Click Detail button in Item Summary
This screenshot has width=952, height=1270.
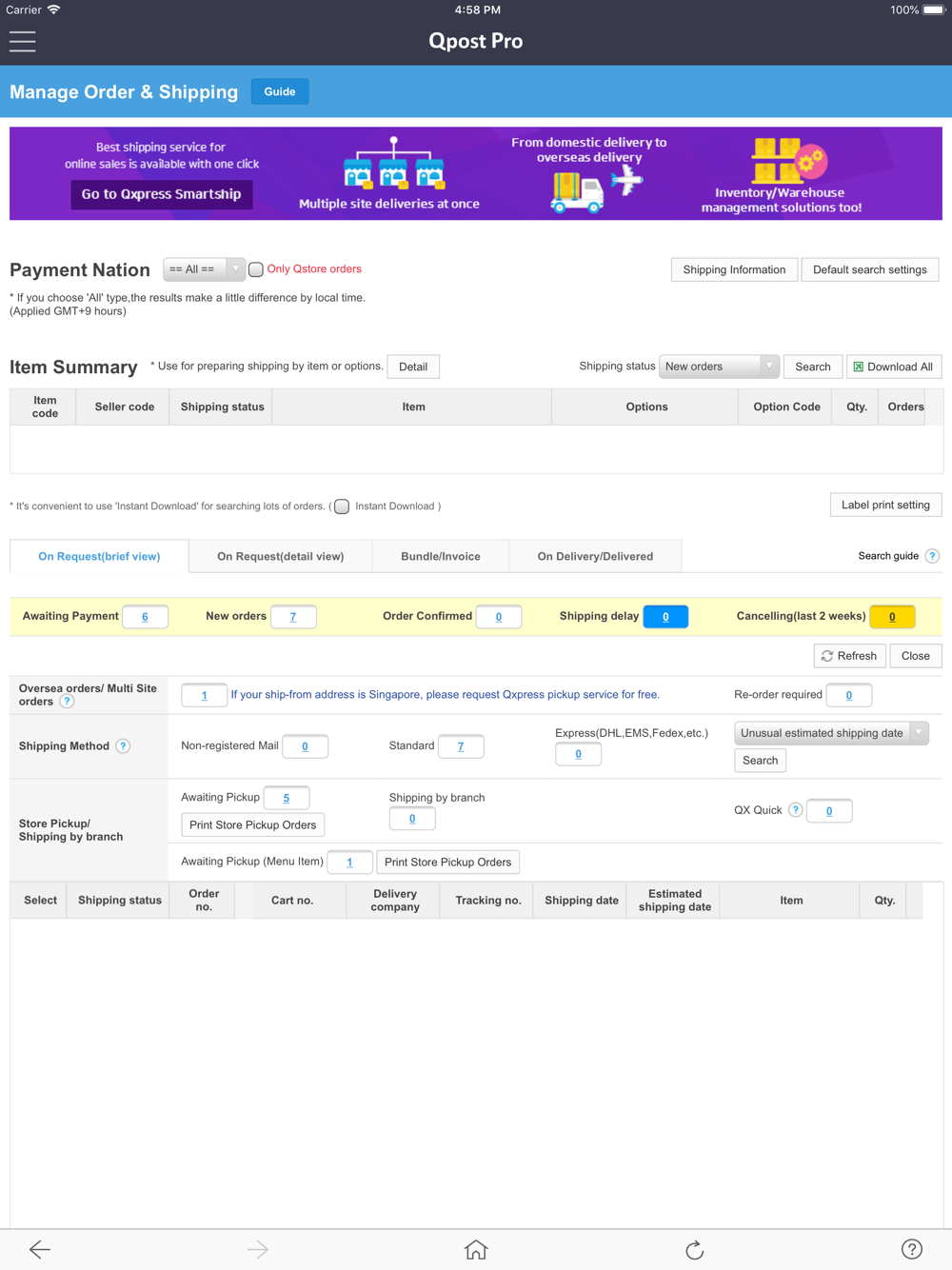point(413,367)
